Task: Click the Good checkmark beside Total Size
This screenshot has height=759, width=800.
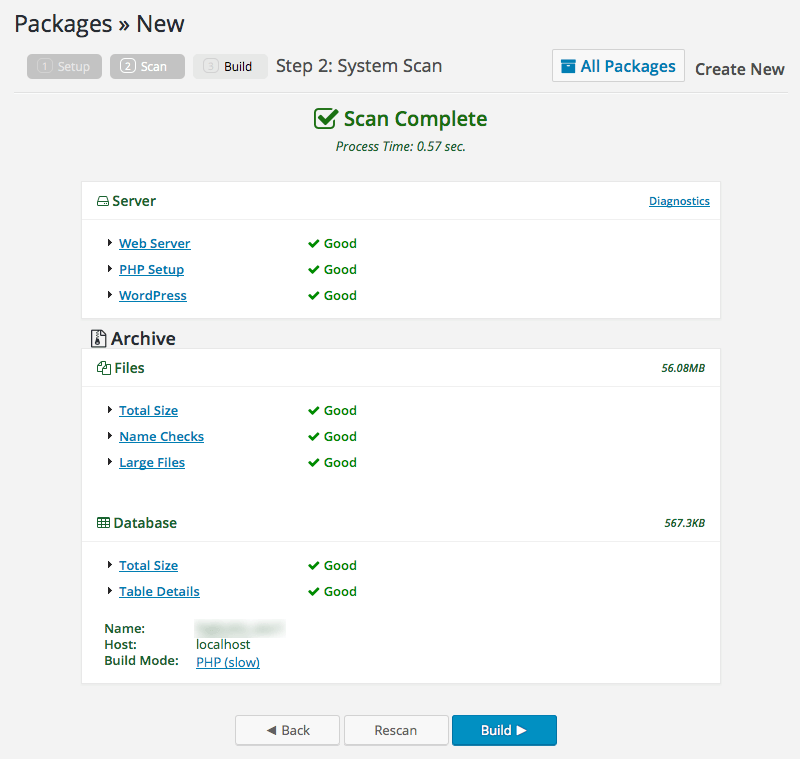Action: point(311,410)
